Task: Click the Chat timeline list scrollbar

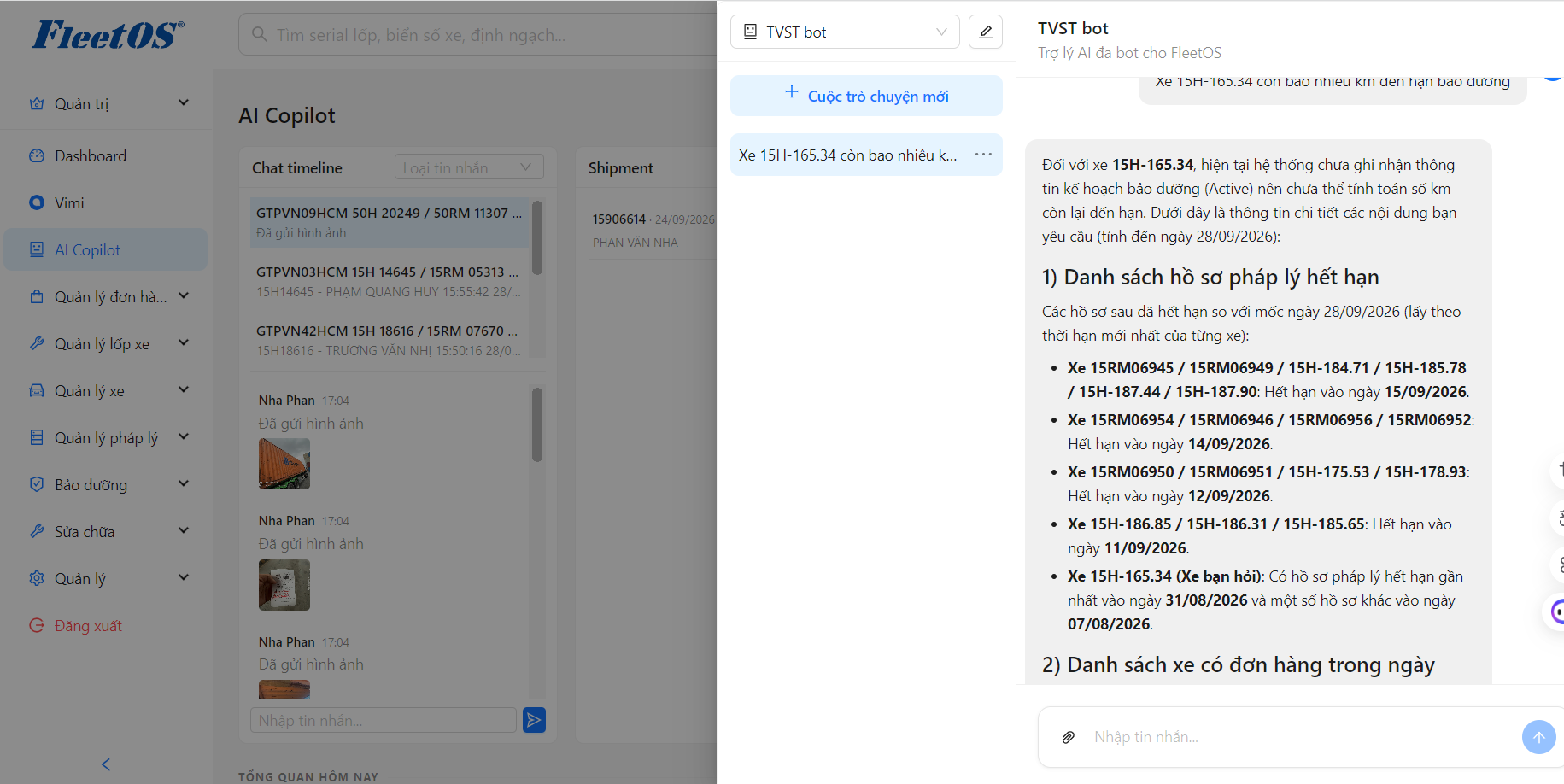Action: point(537,237)
